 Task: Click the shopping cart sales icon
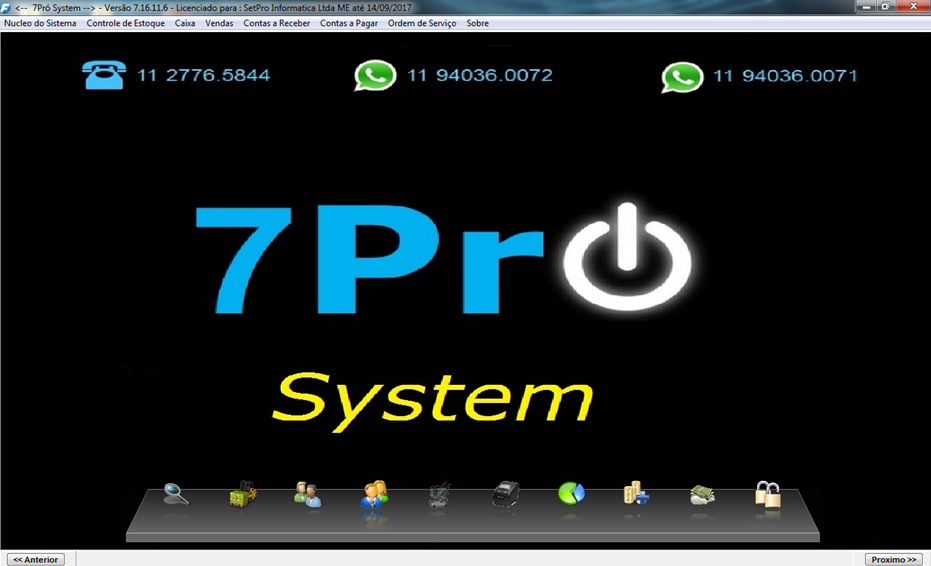tap(439, 494)
